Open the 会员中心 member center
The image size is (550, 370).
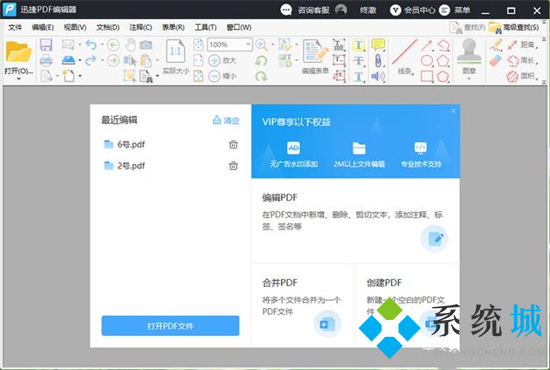click(413, 10)
